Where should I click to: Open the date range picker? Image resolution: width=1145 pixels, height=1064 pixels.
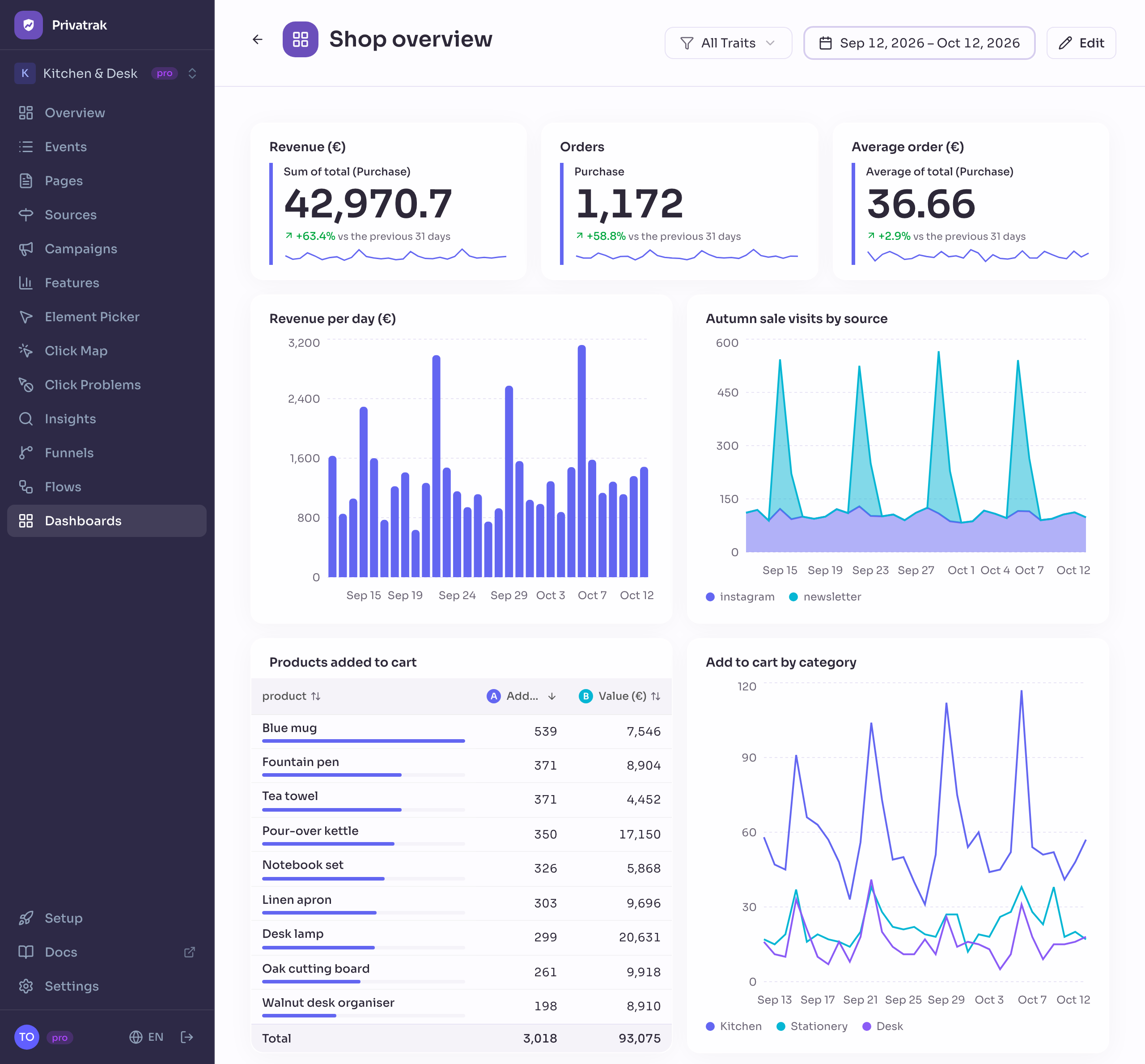(x=919, y=43)
